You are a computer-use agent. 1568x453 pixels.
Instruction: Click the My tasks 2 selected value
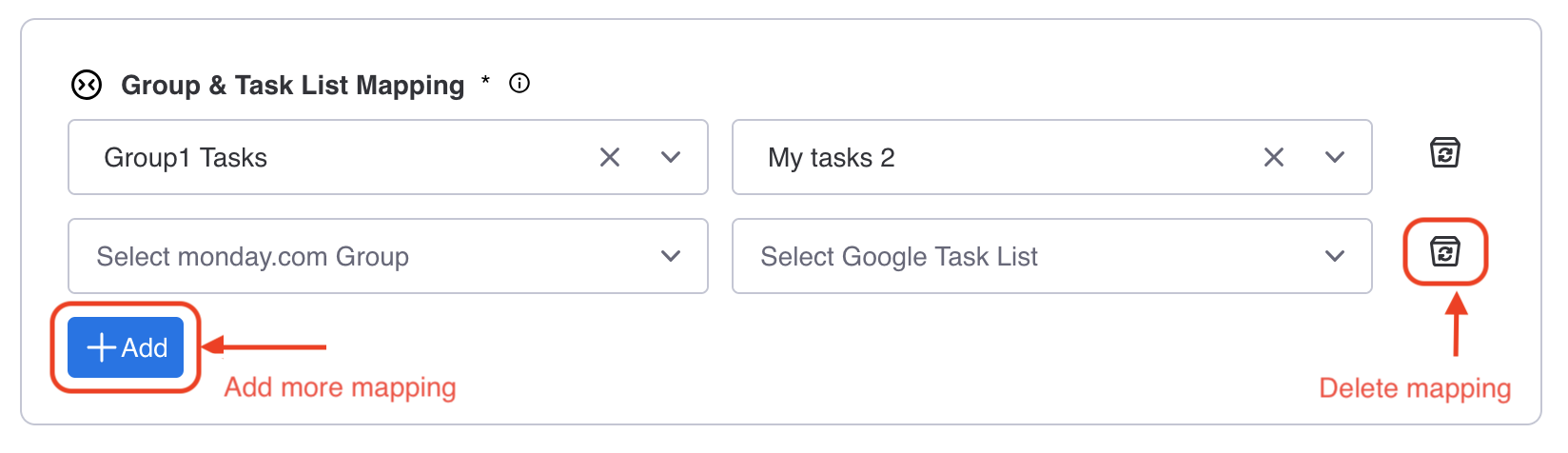coord(832,157)
